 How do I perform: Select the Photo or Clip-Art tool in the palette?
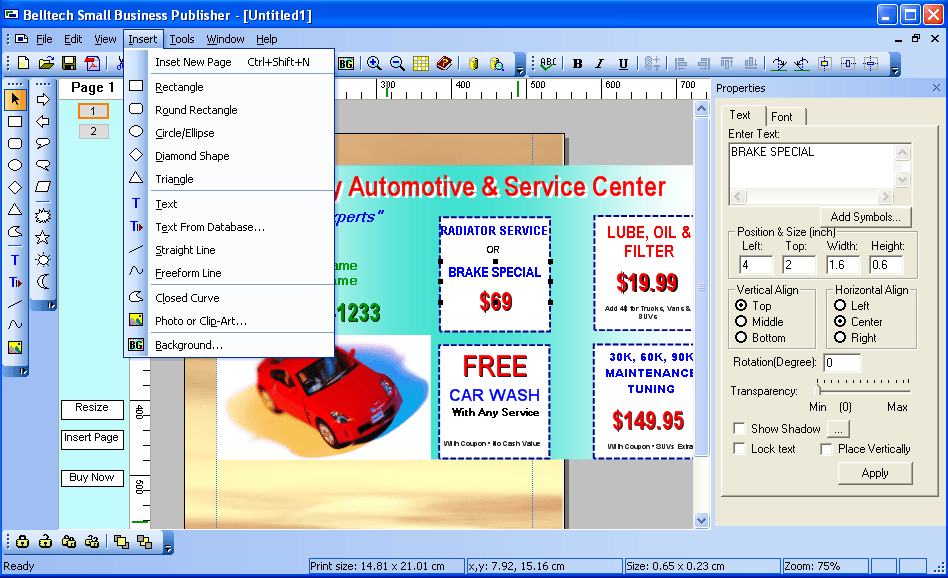pyautogui.click(x=14, y=347)
